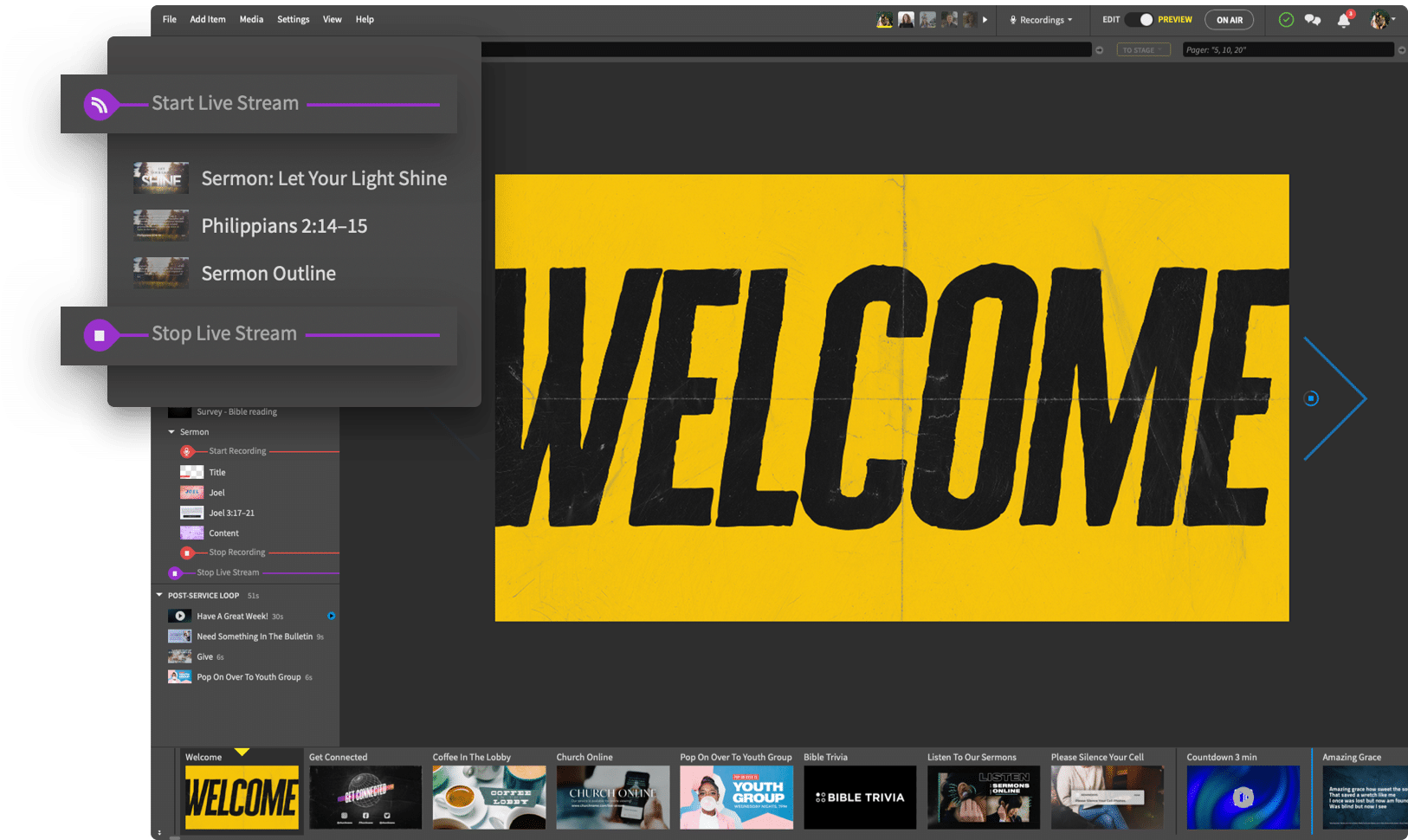Click in the Pager input field
The width and height of the screenshot is (1408, 840).
click(1287, 50)
